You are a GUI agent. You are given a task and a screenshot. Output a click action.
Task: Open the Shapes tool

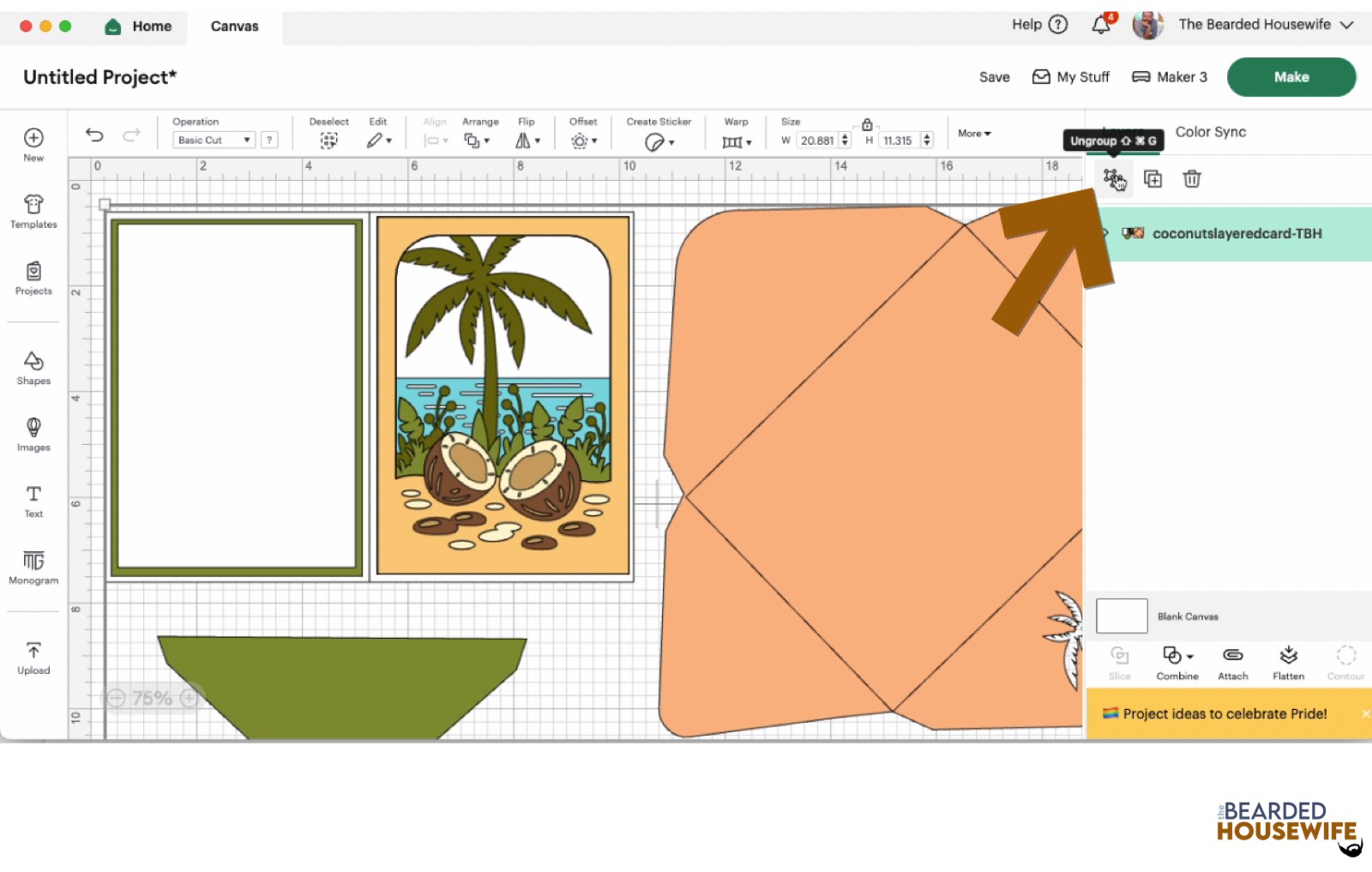(33, 368)
